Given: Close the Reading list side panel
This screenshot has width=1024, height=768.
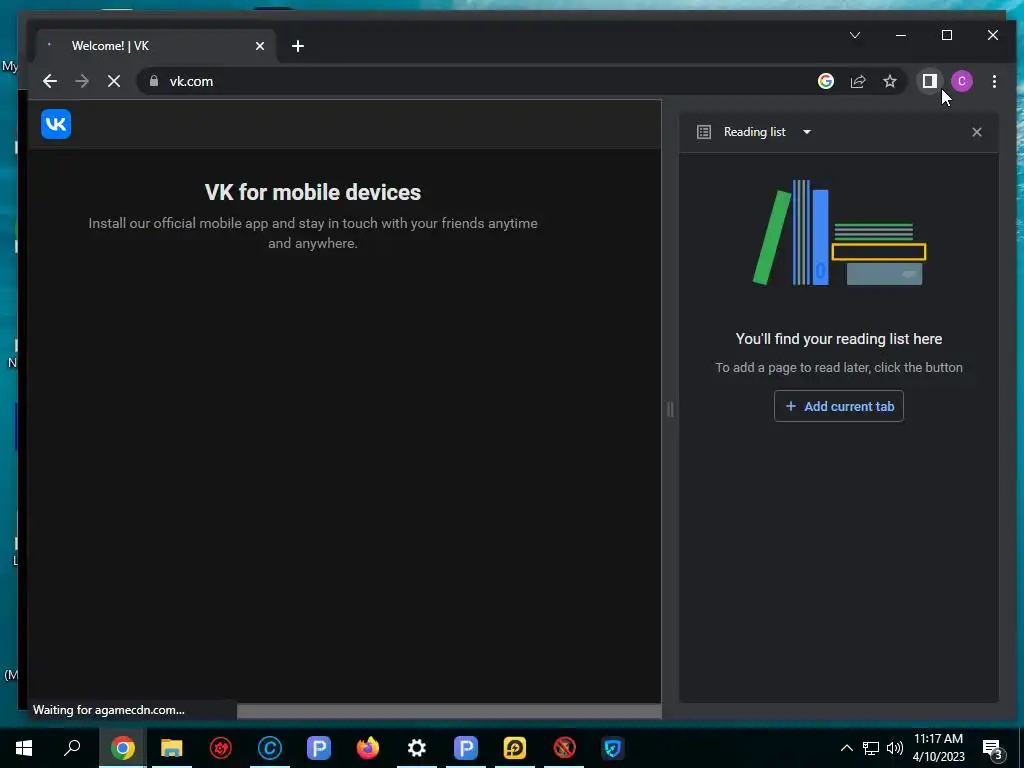Looking at the screenshot, I should click(x=977, y=132).
